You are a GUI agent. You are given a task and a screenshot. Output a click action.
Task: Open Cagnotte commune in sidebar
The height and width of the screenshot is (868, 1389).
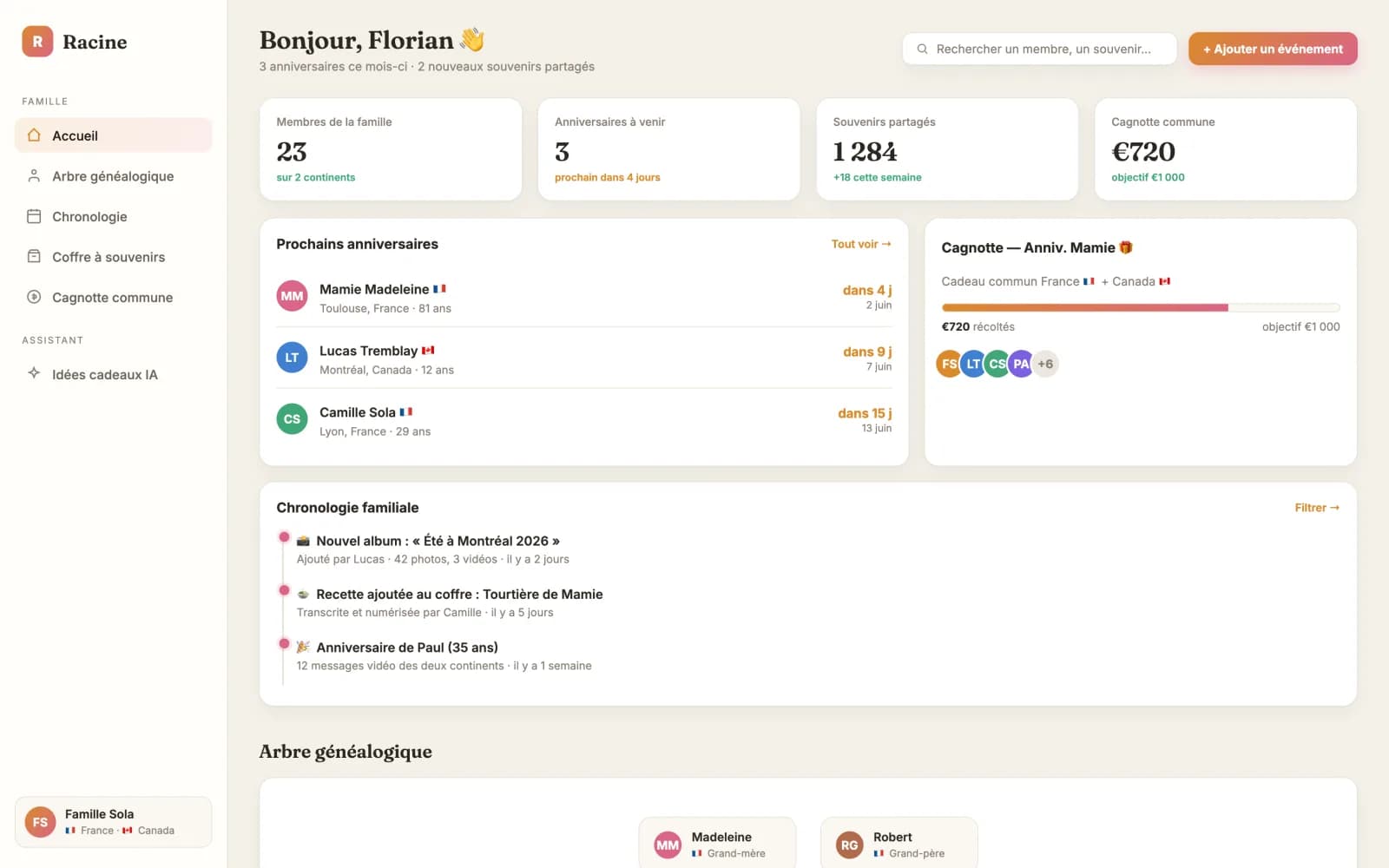point(113,297)
